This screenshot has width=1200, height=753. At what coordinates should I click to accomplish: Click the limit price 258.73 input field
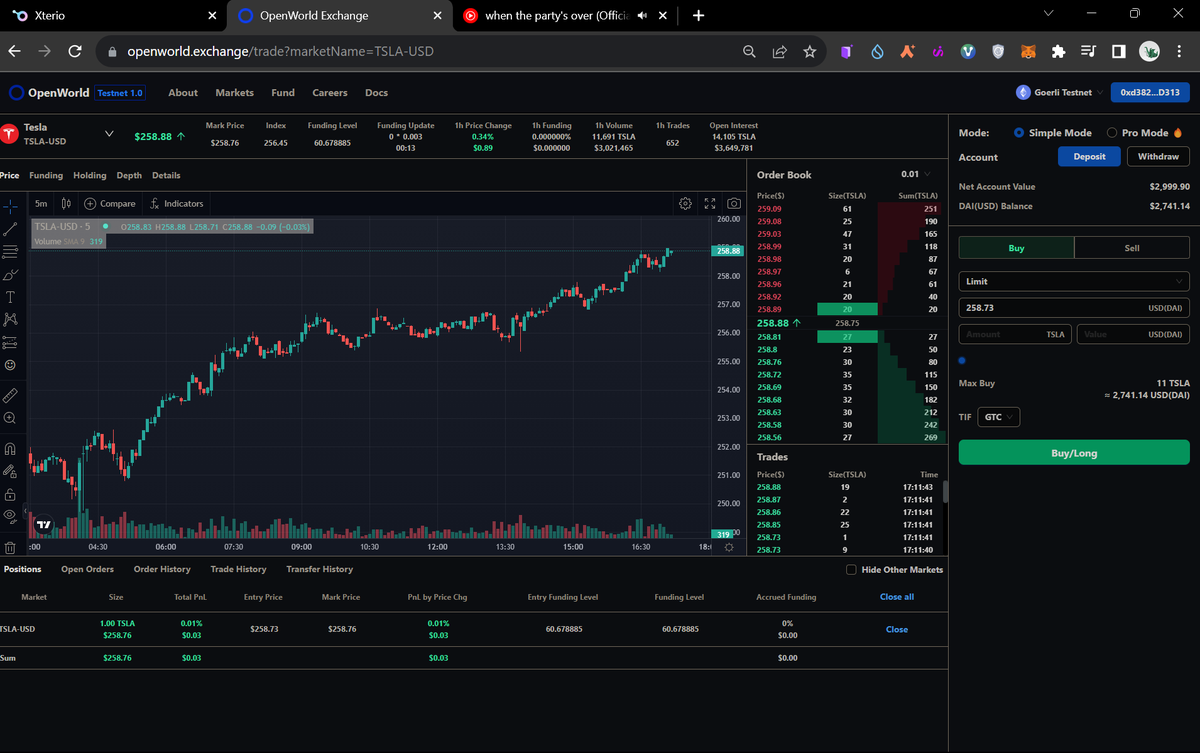tap(1074, 309)
